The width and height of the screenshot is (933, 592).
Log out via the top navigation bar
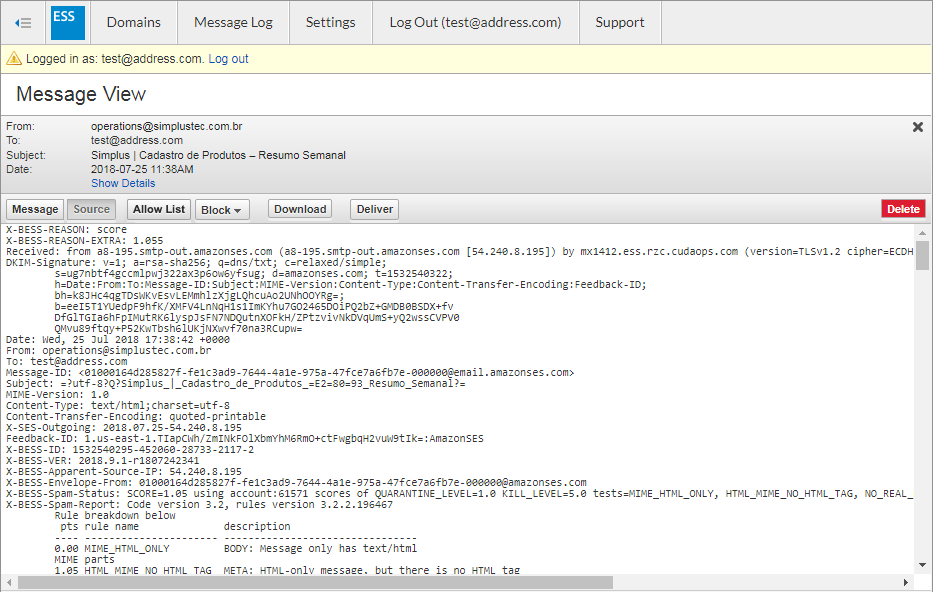point(474,22)
